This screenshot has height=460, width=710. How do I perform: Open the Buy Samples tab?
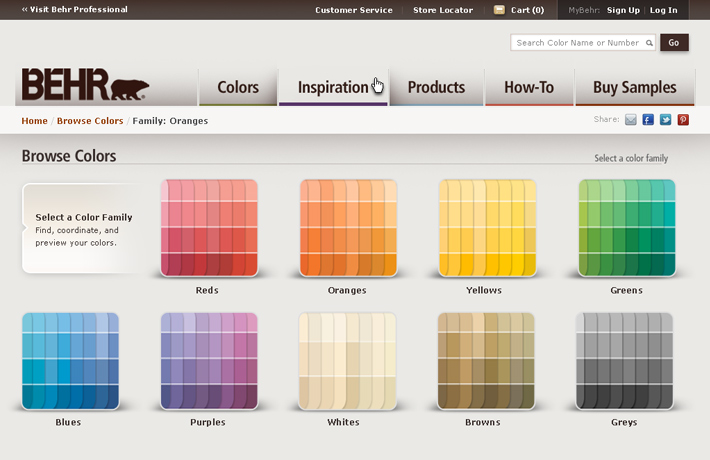(635, 87)
